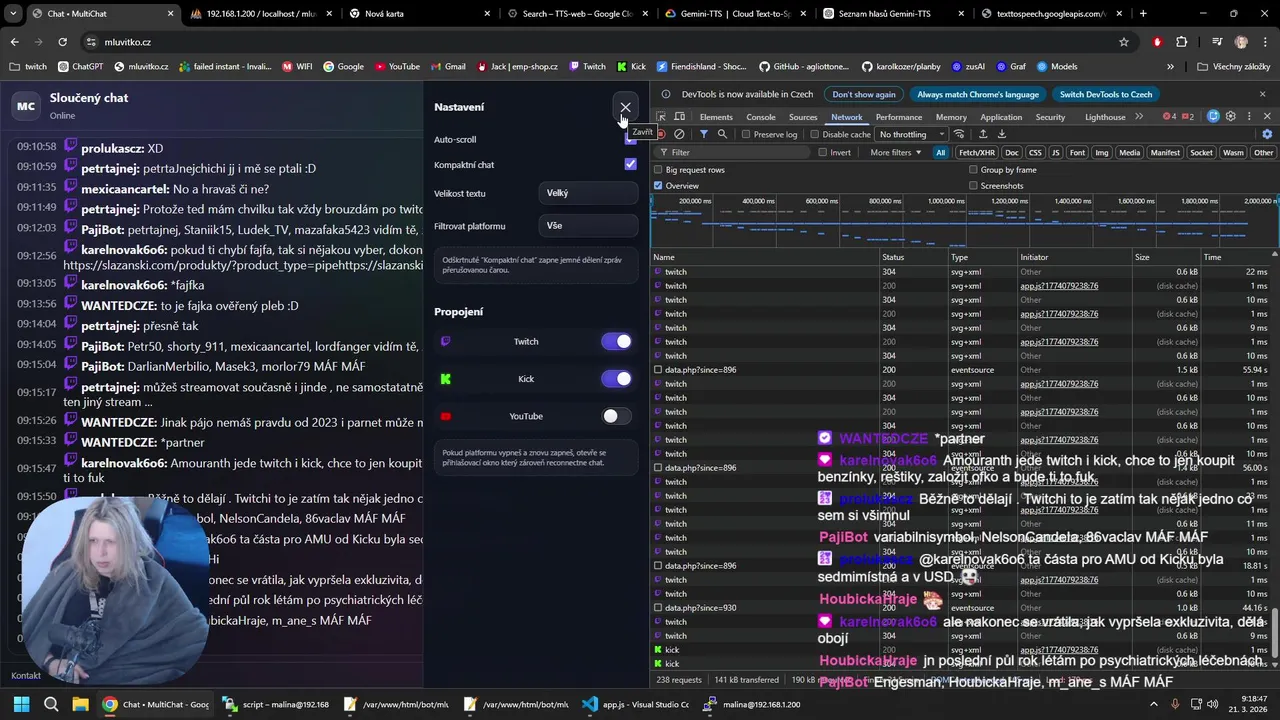Sort network table by Status column

point(912,257)
